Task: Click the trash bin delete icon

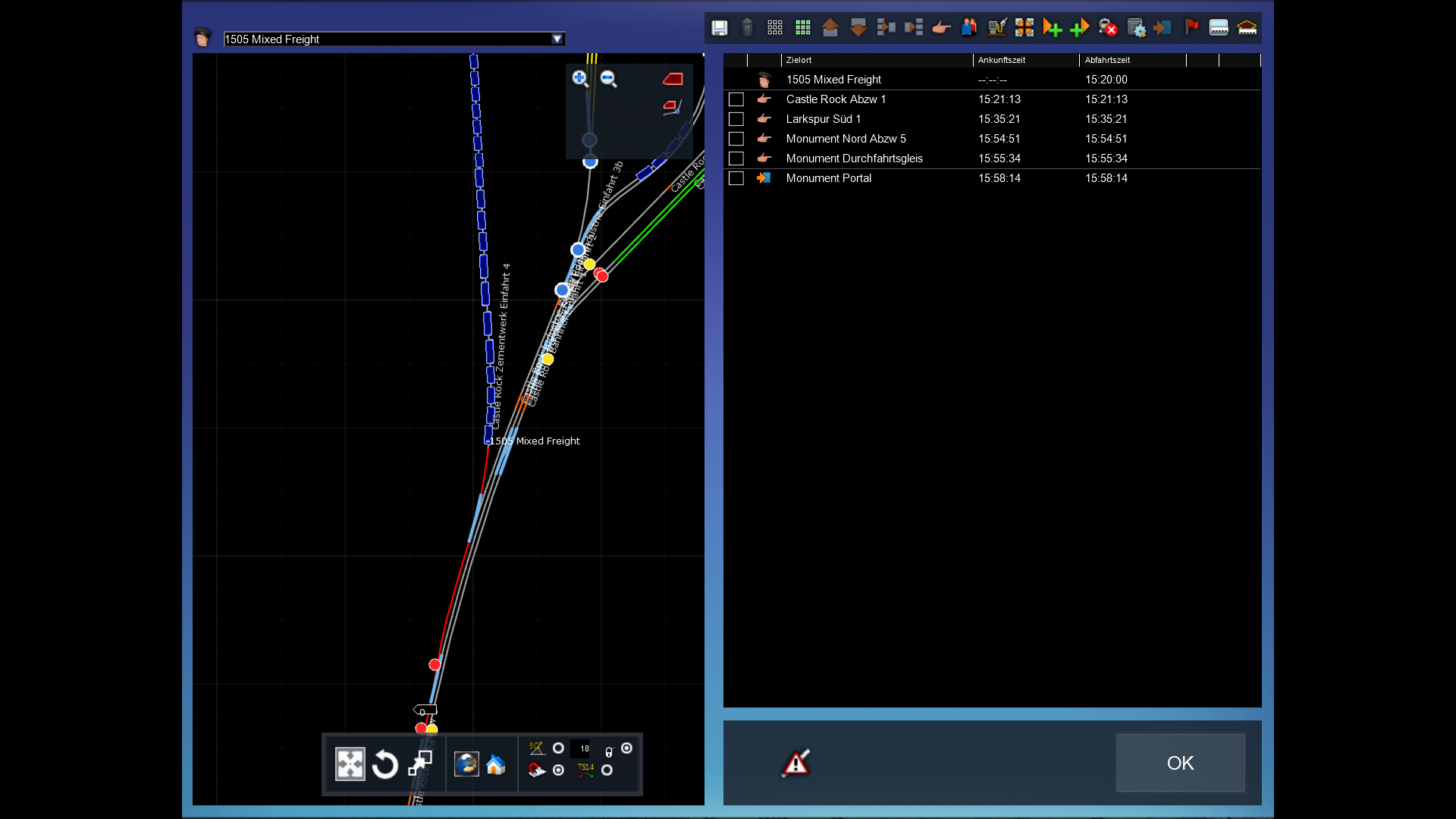Action: 747,28
